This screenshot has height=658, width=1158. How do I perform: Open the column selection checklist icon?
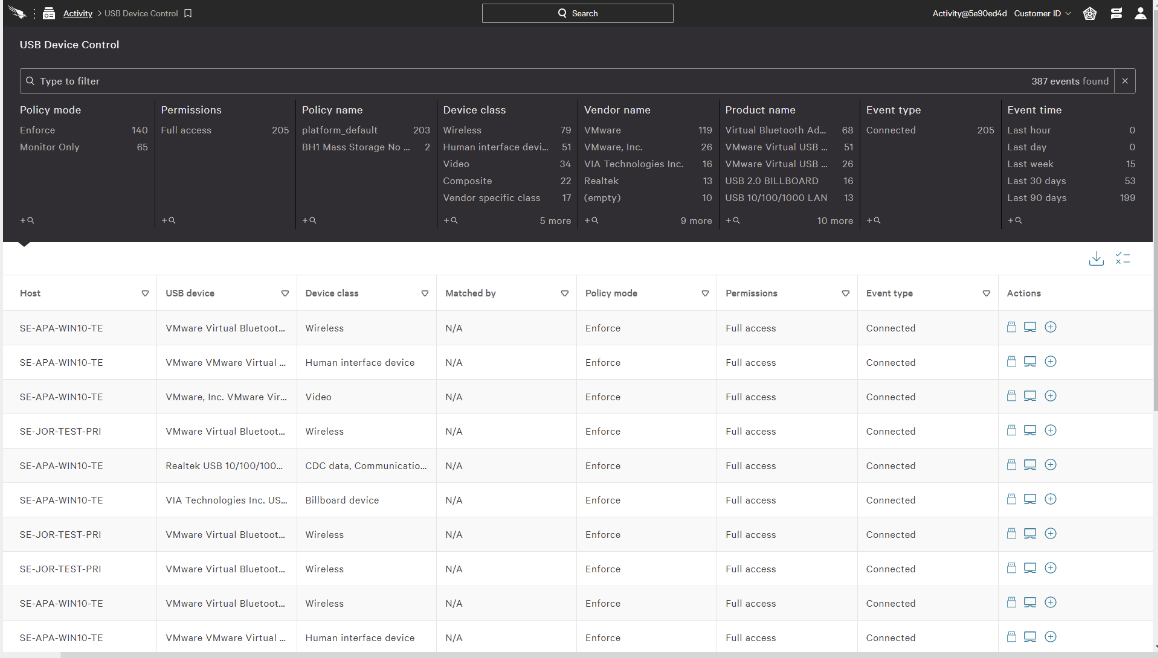[1123, 259]
